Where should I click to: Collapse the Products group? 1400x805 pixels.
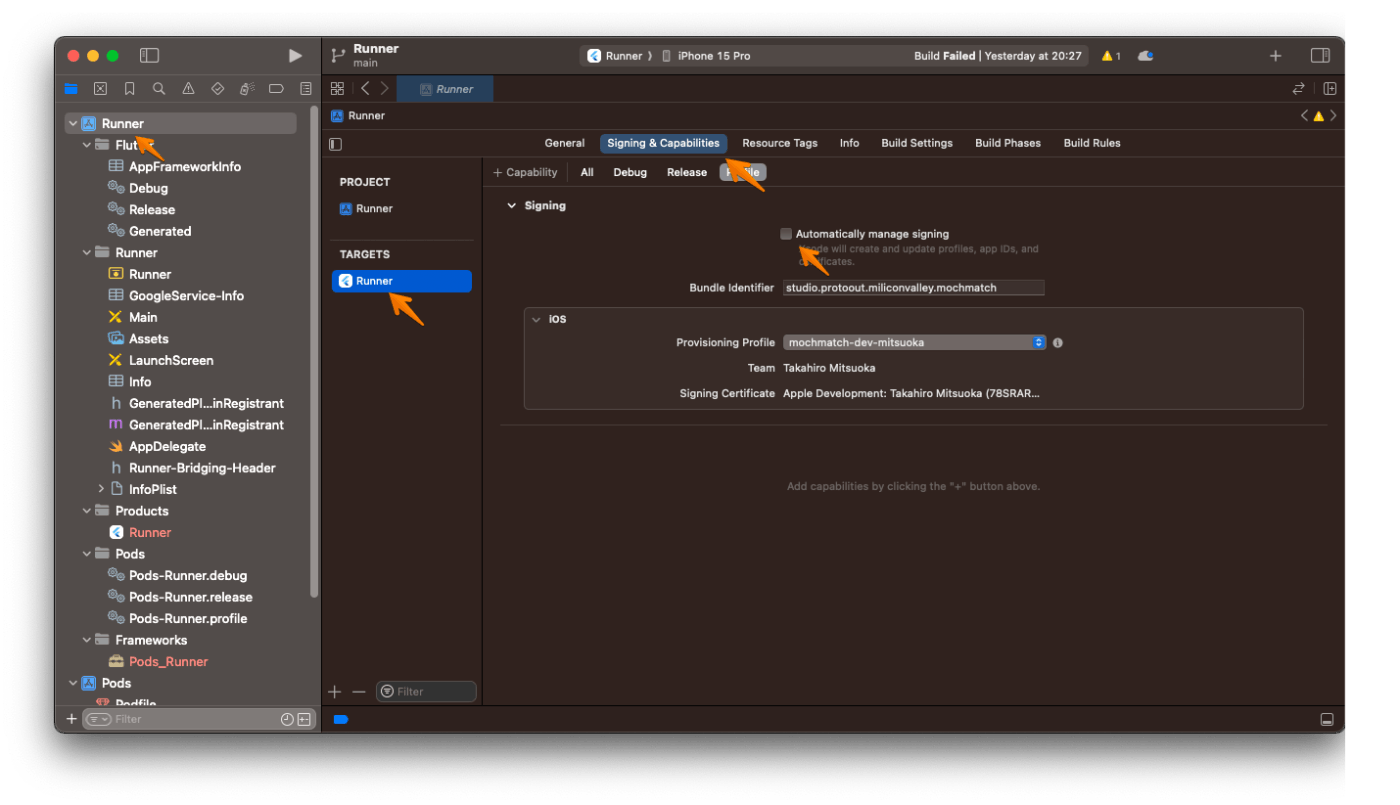87,511
